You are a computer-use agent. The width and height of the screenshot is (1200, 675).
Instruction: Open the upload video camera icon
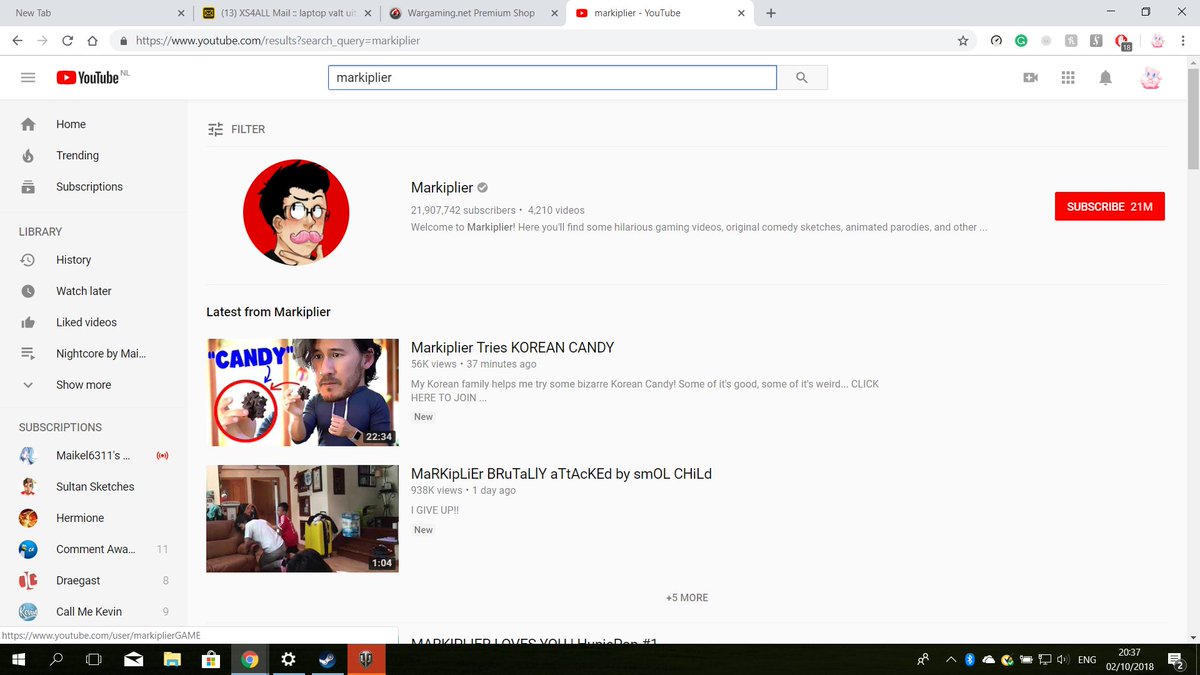[x=1030, y=78]
